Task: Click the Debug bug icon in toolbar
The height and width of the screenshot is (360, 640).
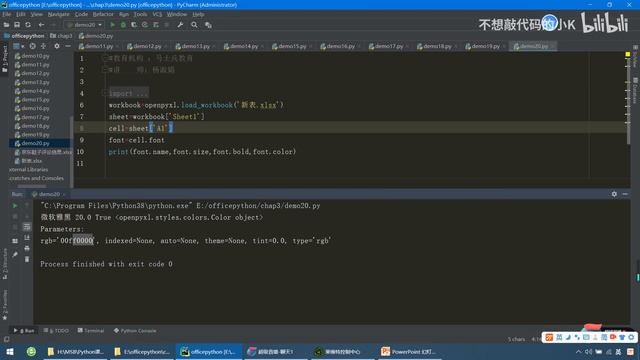Action: pyautogui.click(x=123, y=25)
